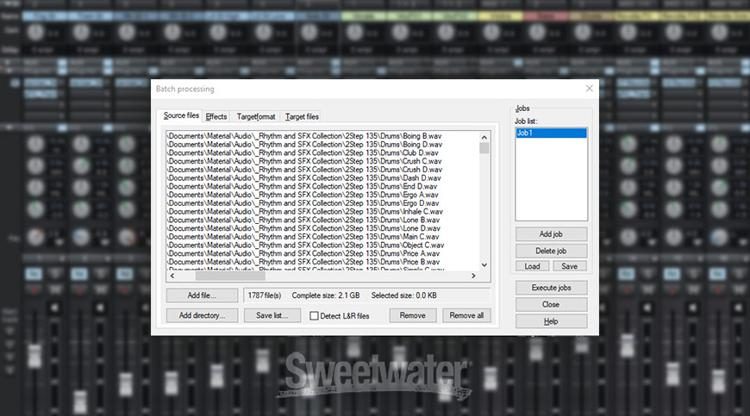The width and height of the screenshot is (750, 416).
Task: Open Help for batch processing
Action: (550, 321)
